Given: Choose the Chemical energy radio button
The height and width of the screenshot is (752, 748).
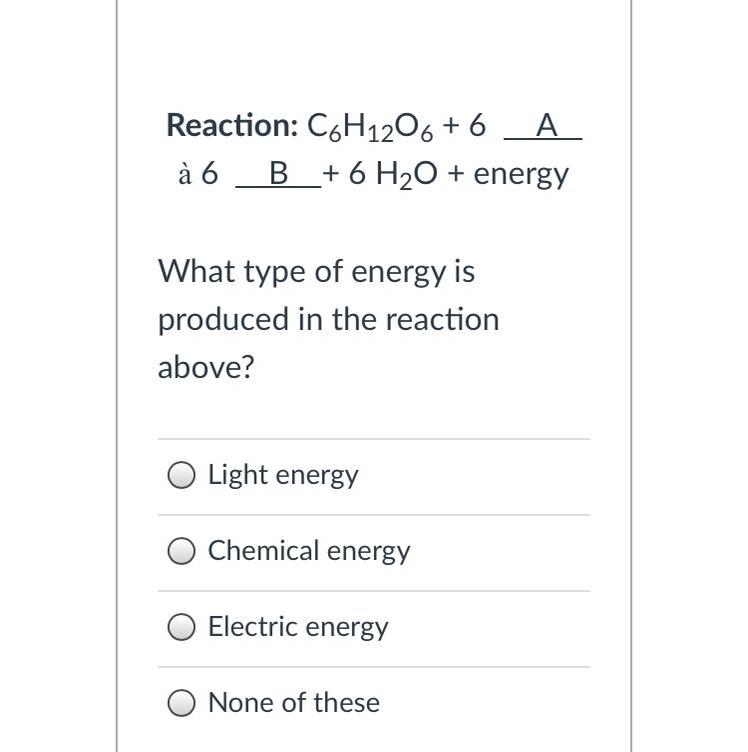Looking at the screenshot, I should 181,551.
